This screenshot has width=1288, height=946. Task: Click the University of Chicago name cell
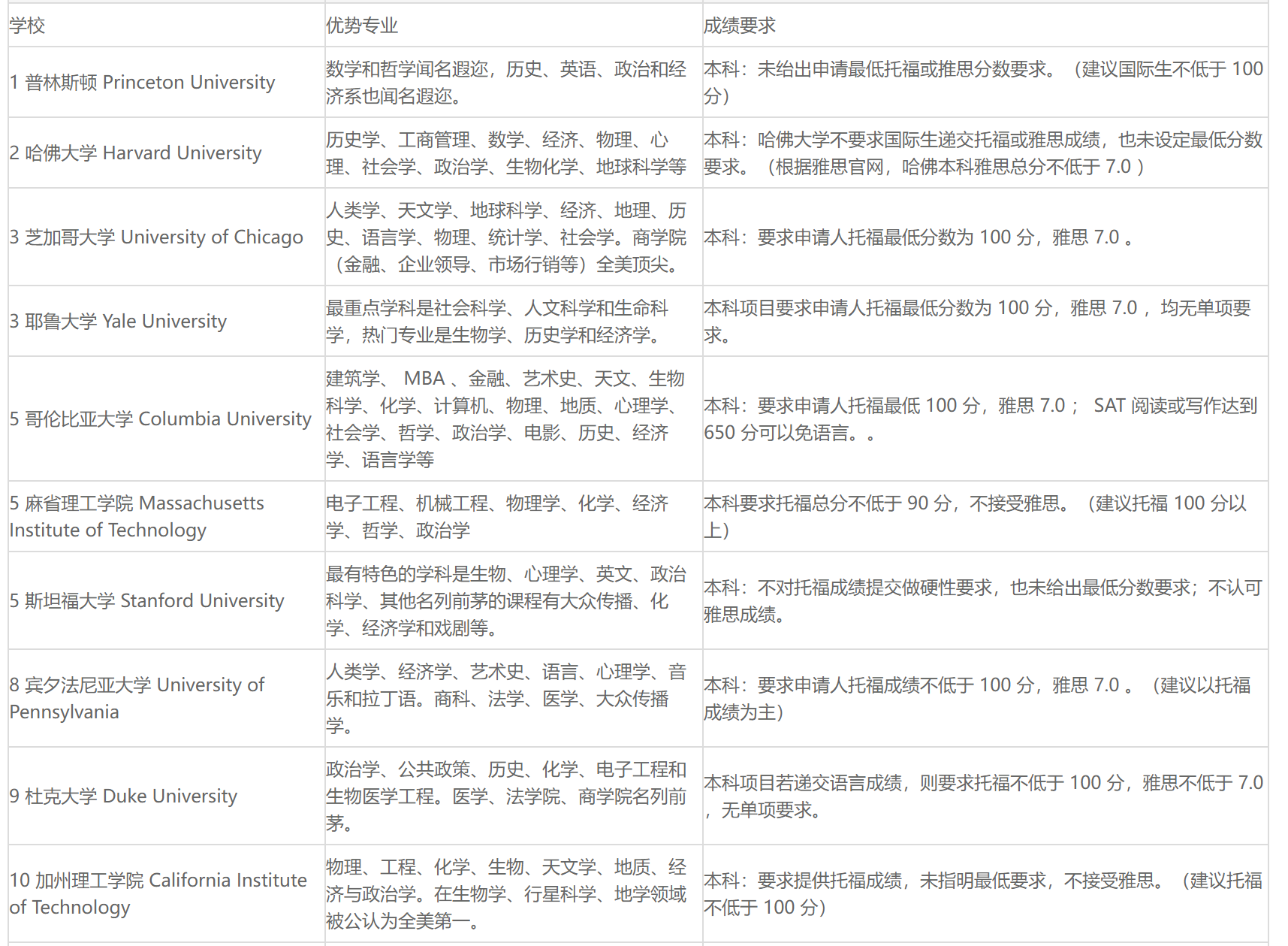point(156,237)
